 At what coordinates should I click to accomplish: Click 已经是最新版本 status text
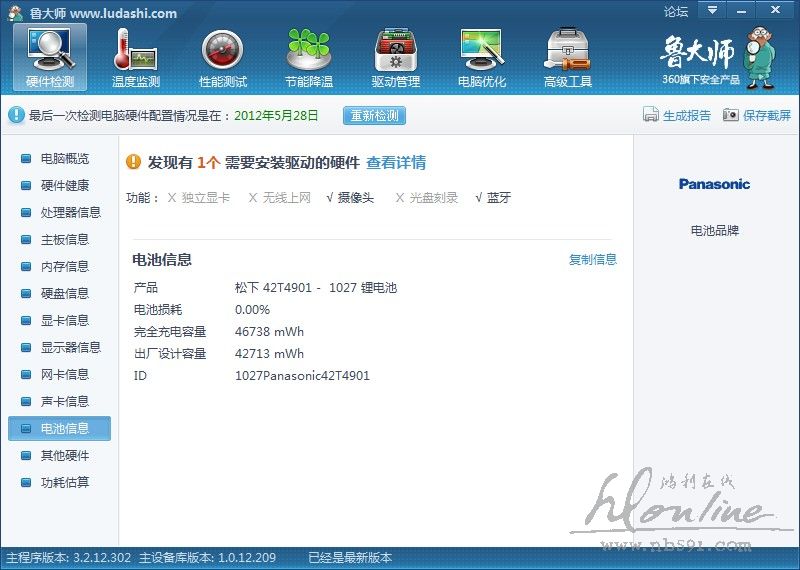[x=351, y=558]
